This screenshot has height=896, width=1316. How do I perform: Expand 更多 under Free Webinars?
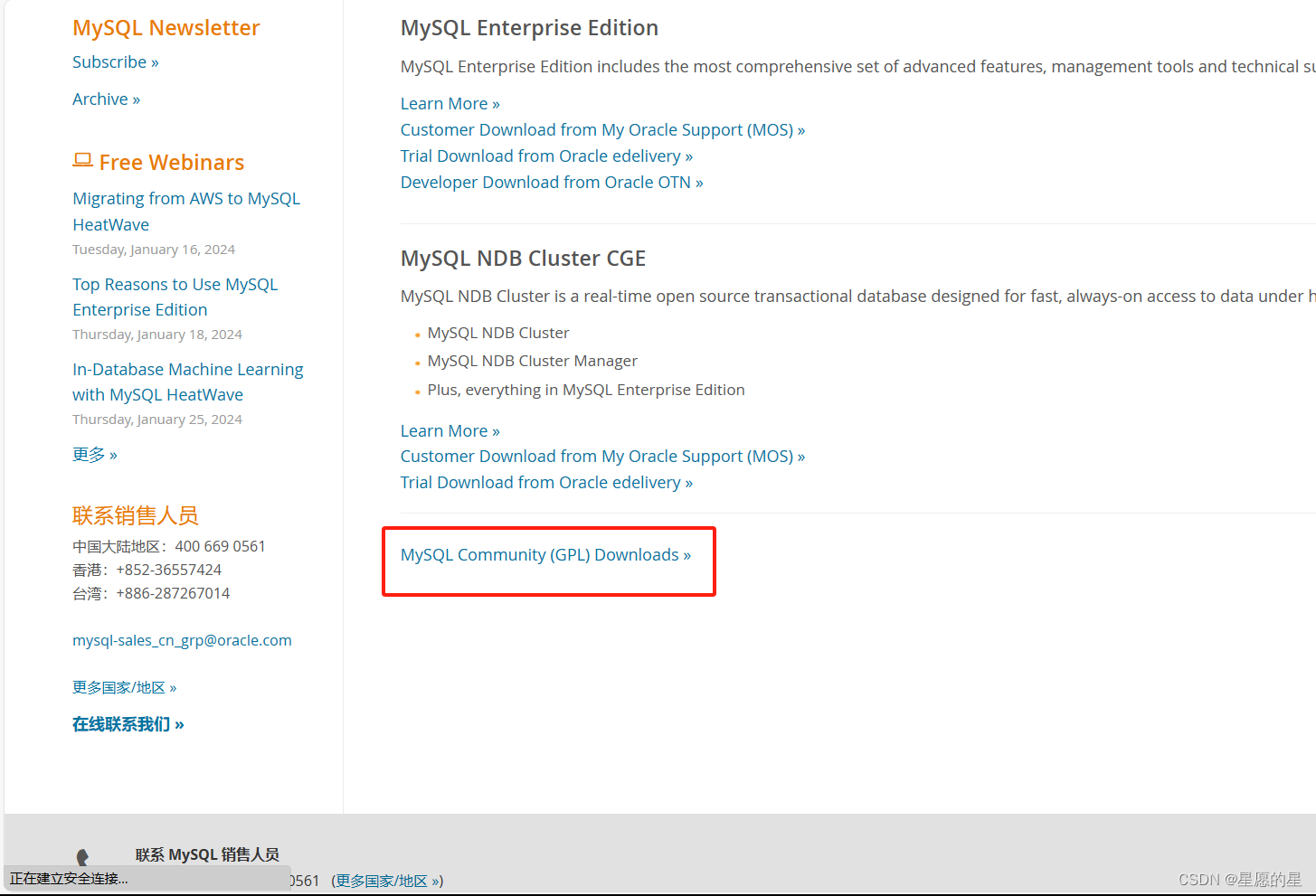(94, 454)
